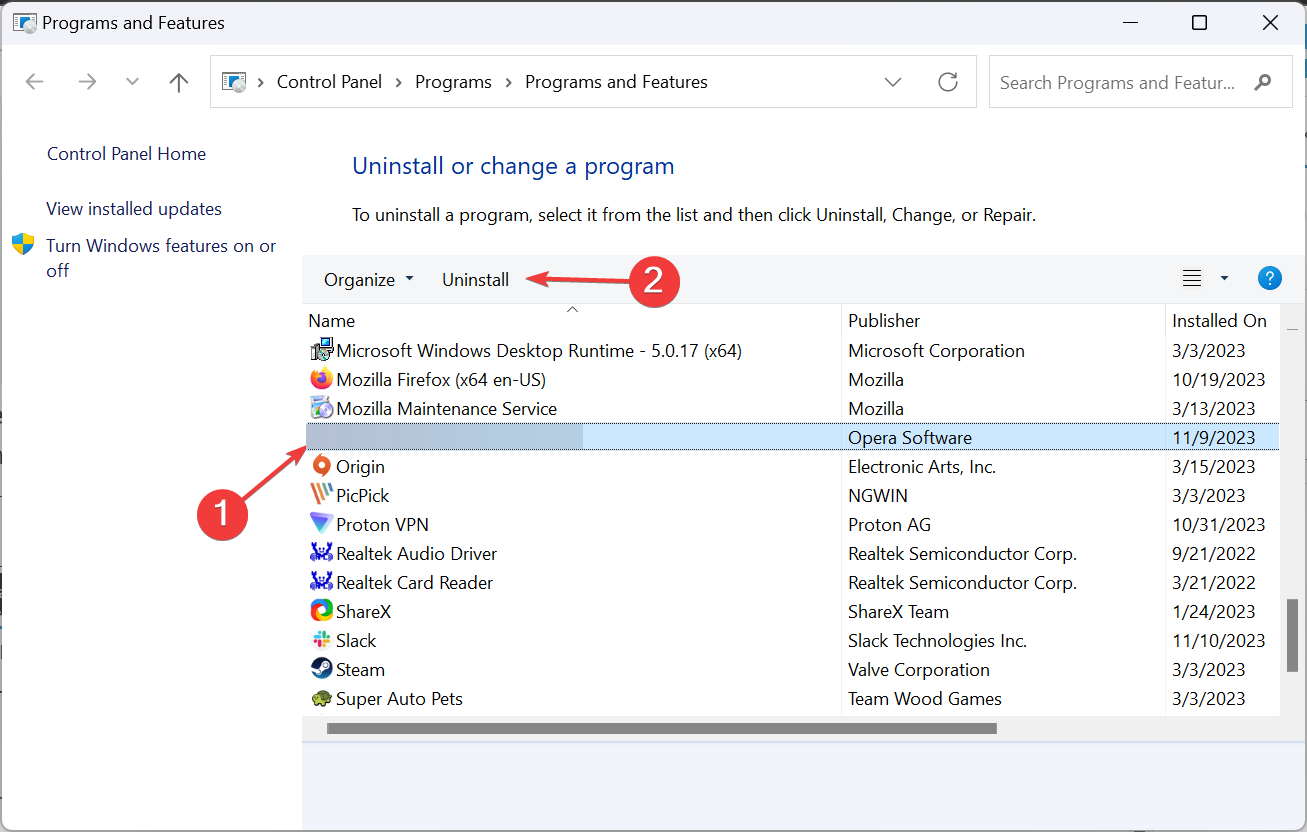The width and height of the screenshot is (1307, 832).
Task: Click the search magnifier icon
Action: point(1264,82)
